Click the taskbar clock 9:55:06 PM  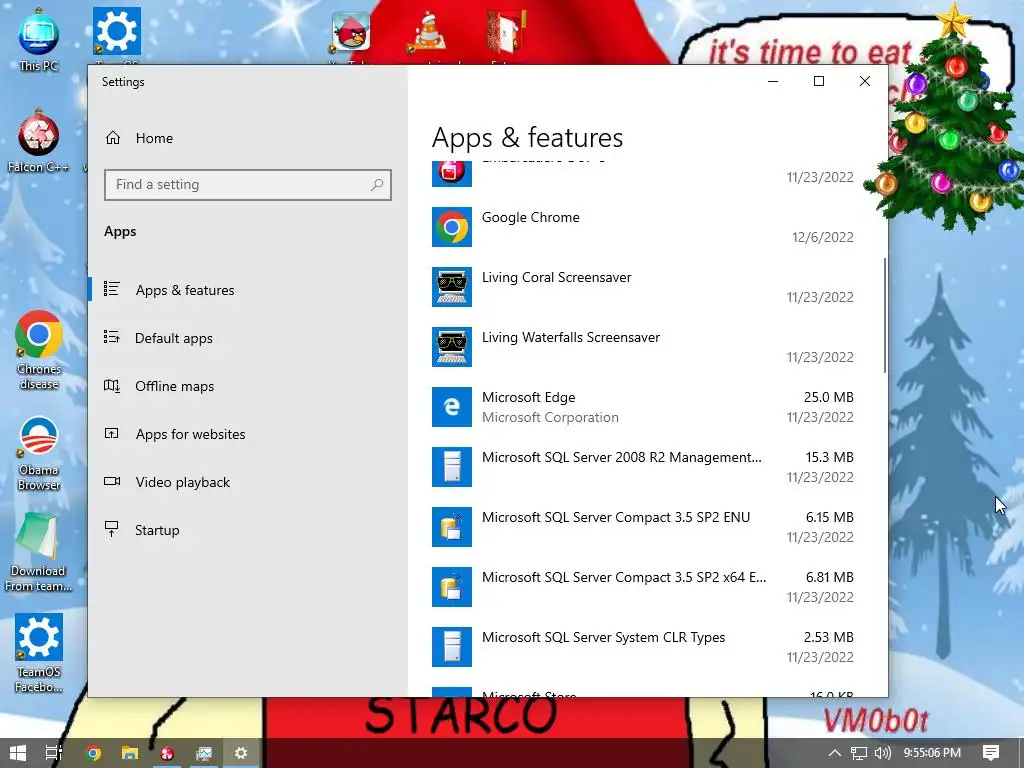[932, 753]
